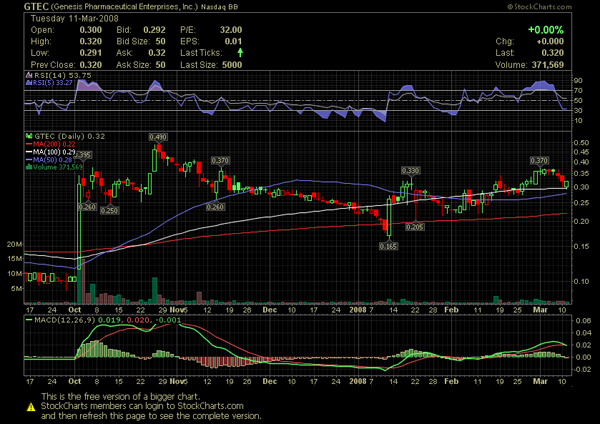Click the Chg value +0.000
The width and height of the screenshot is (600, 424).
[x=550, y=41]
